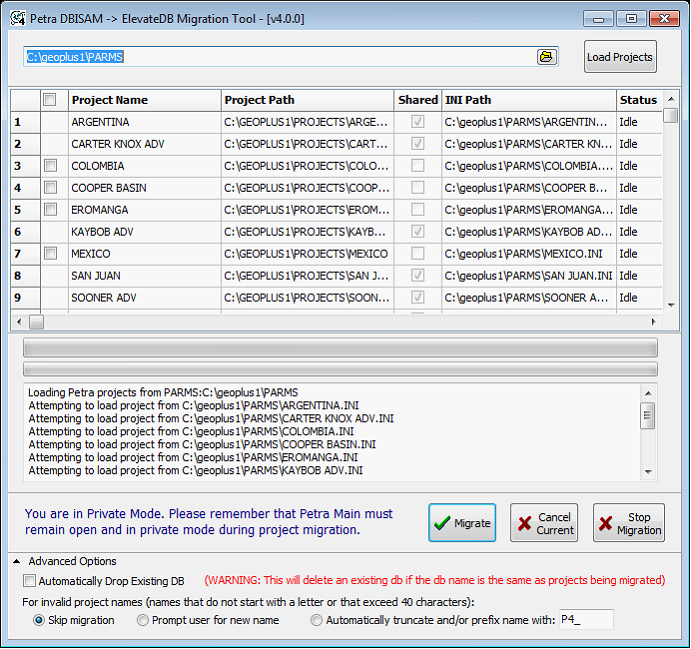Check the COOPER BASIN row checkbox
This screenshot has width=691, height=649.
(50, 187)
